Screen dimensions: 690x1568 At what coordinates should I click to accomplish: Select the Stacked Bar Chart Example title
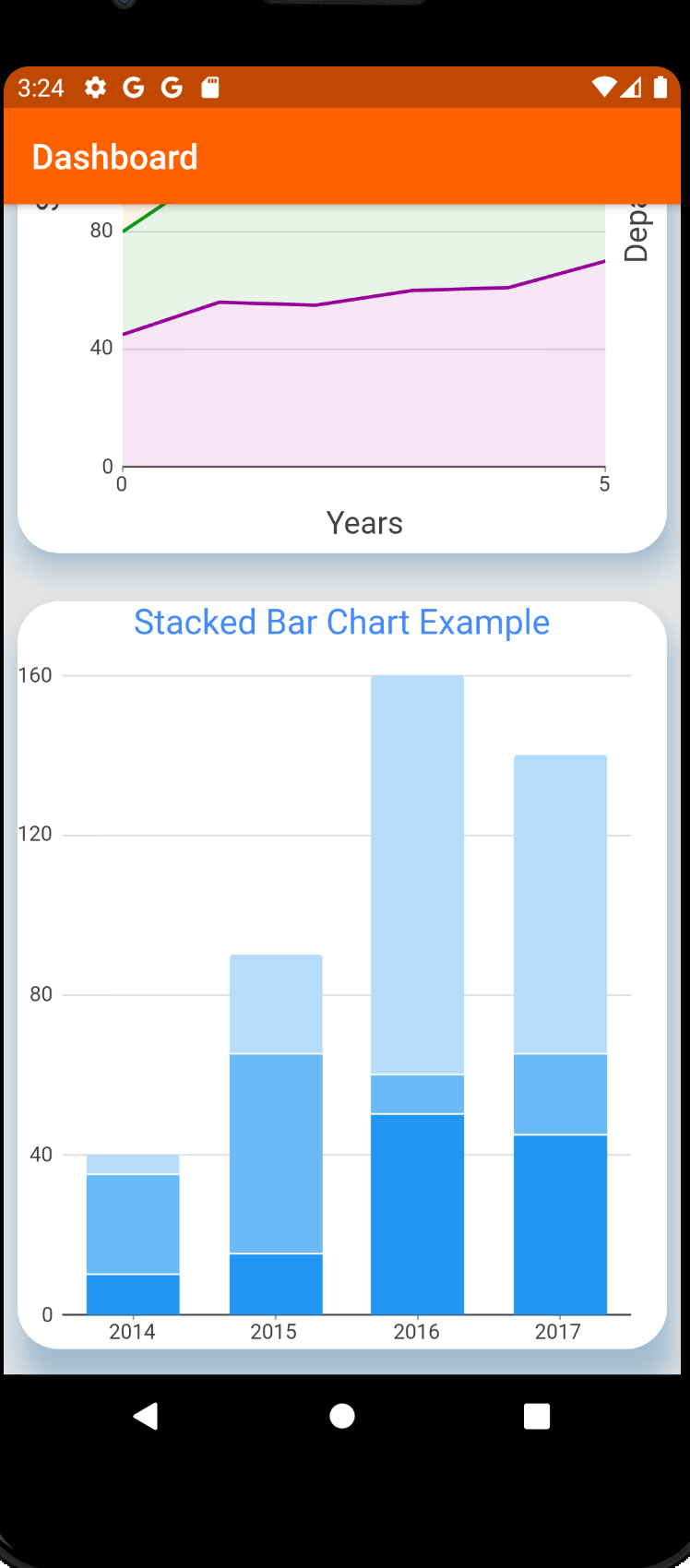[342, 622]
